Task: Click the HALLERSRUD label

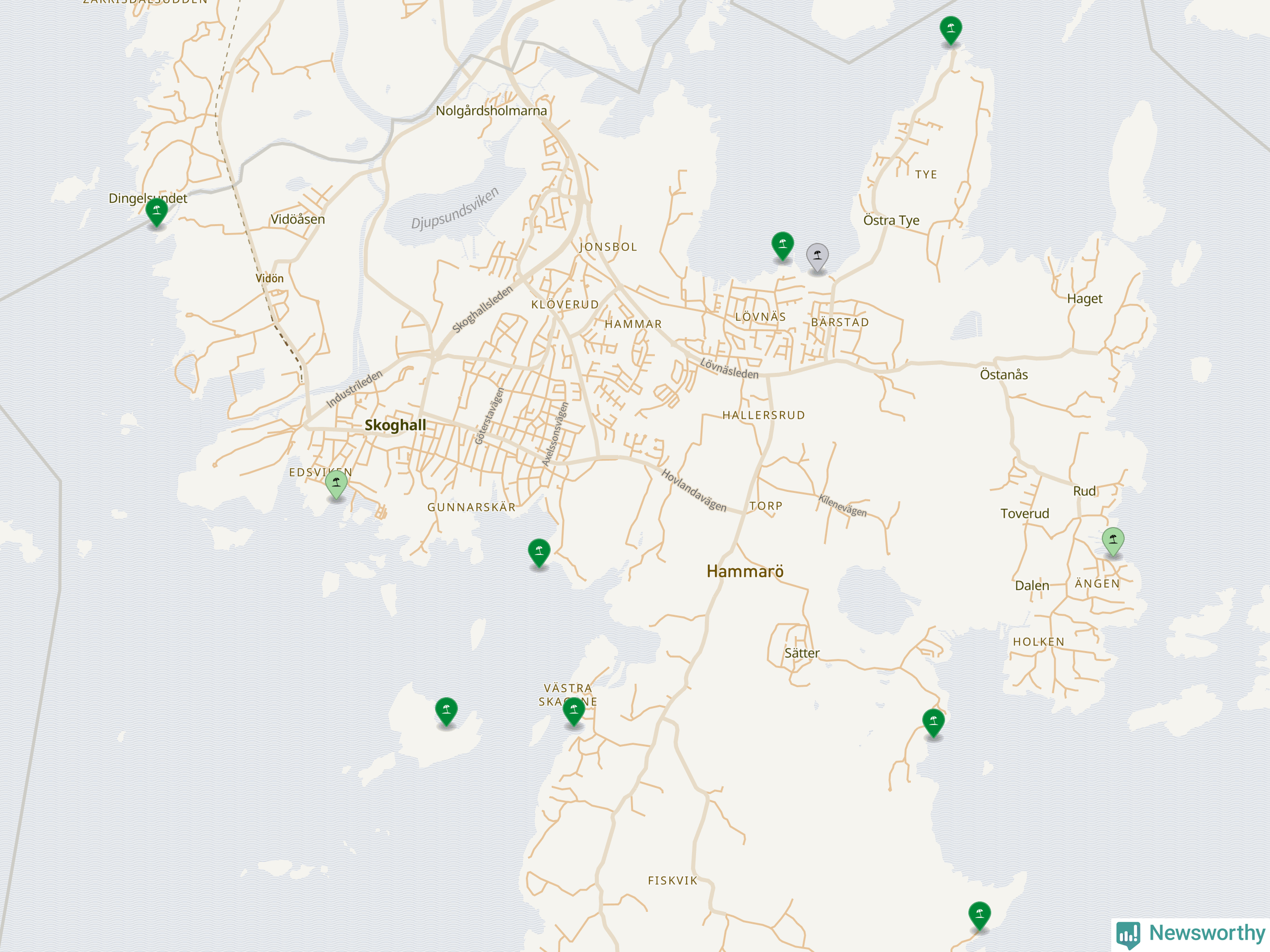Action: pyautogui.click(x=763, y=415)
